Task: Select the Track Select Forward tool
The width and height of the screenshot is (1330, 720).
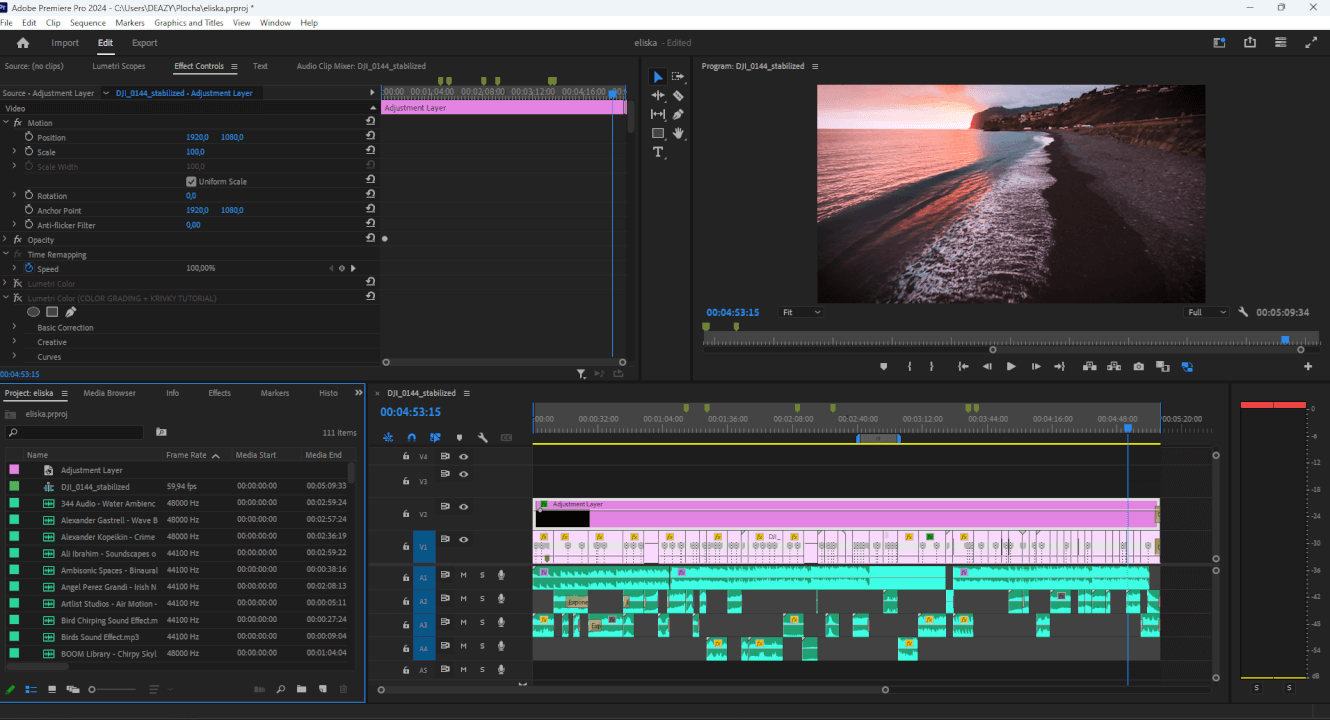Action: point(678,77)
